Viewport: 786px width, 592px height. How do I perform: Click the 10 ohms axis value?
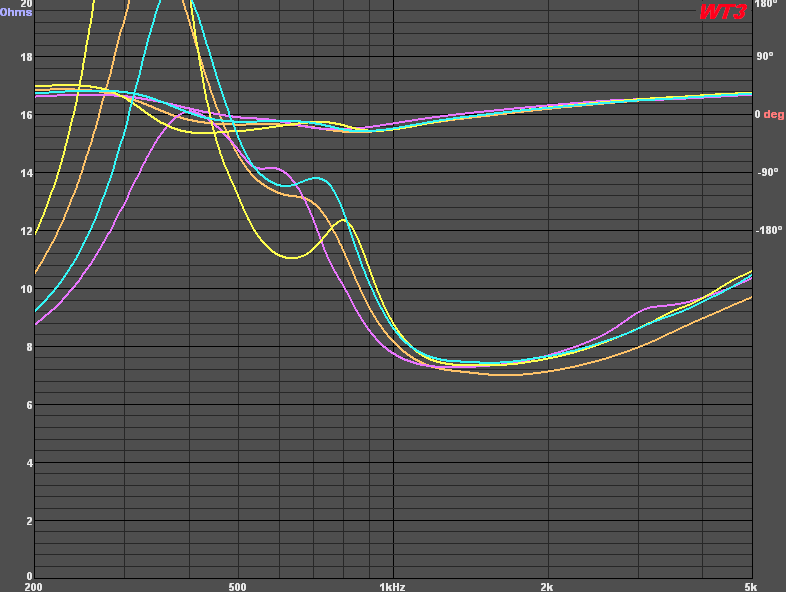(x=26, y=289)
